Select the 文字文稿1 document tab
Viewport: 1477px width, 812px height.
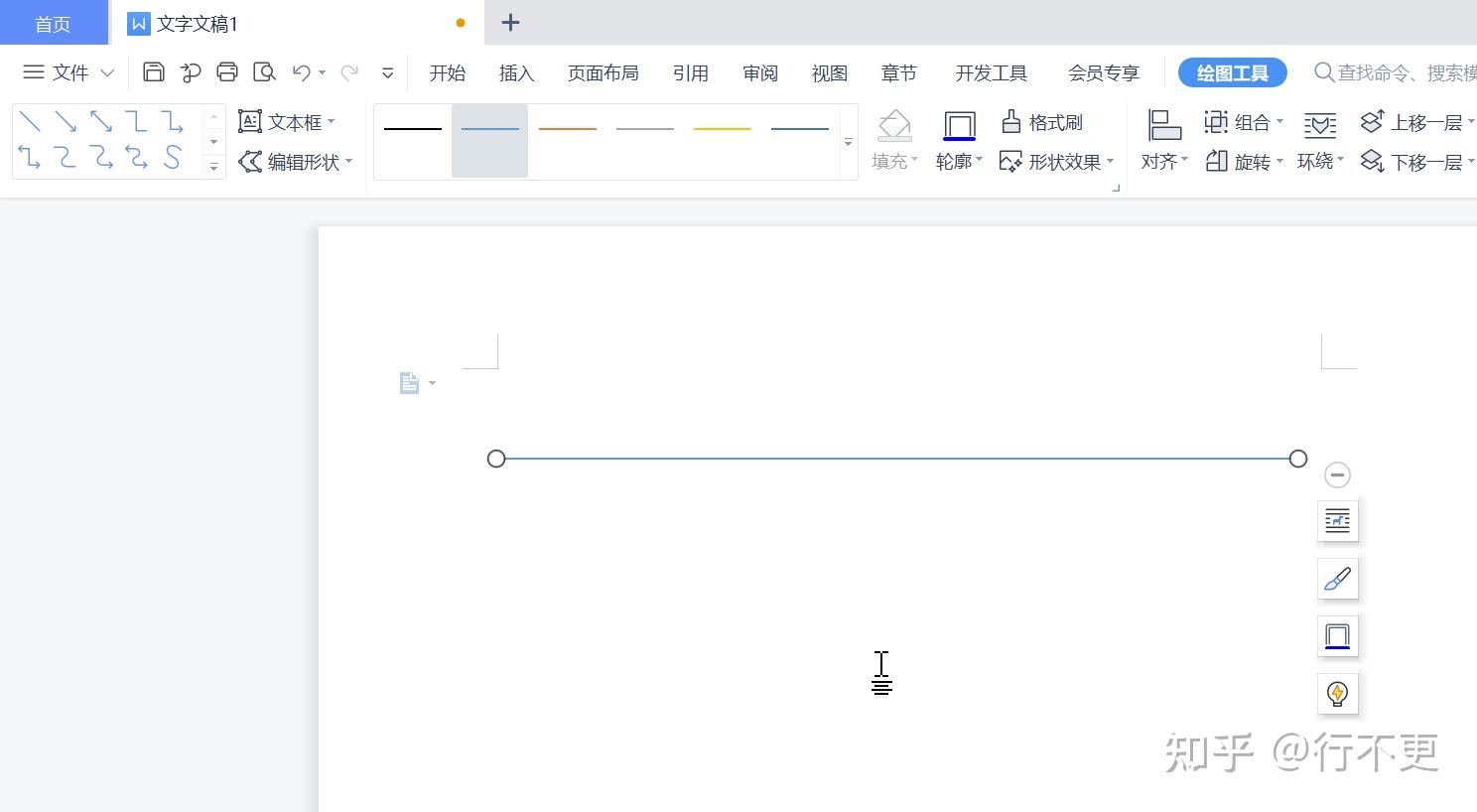297,23
